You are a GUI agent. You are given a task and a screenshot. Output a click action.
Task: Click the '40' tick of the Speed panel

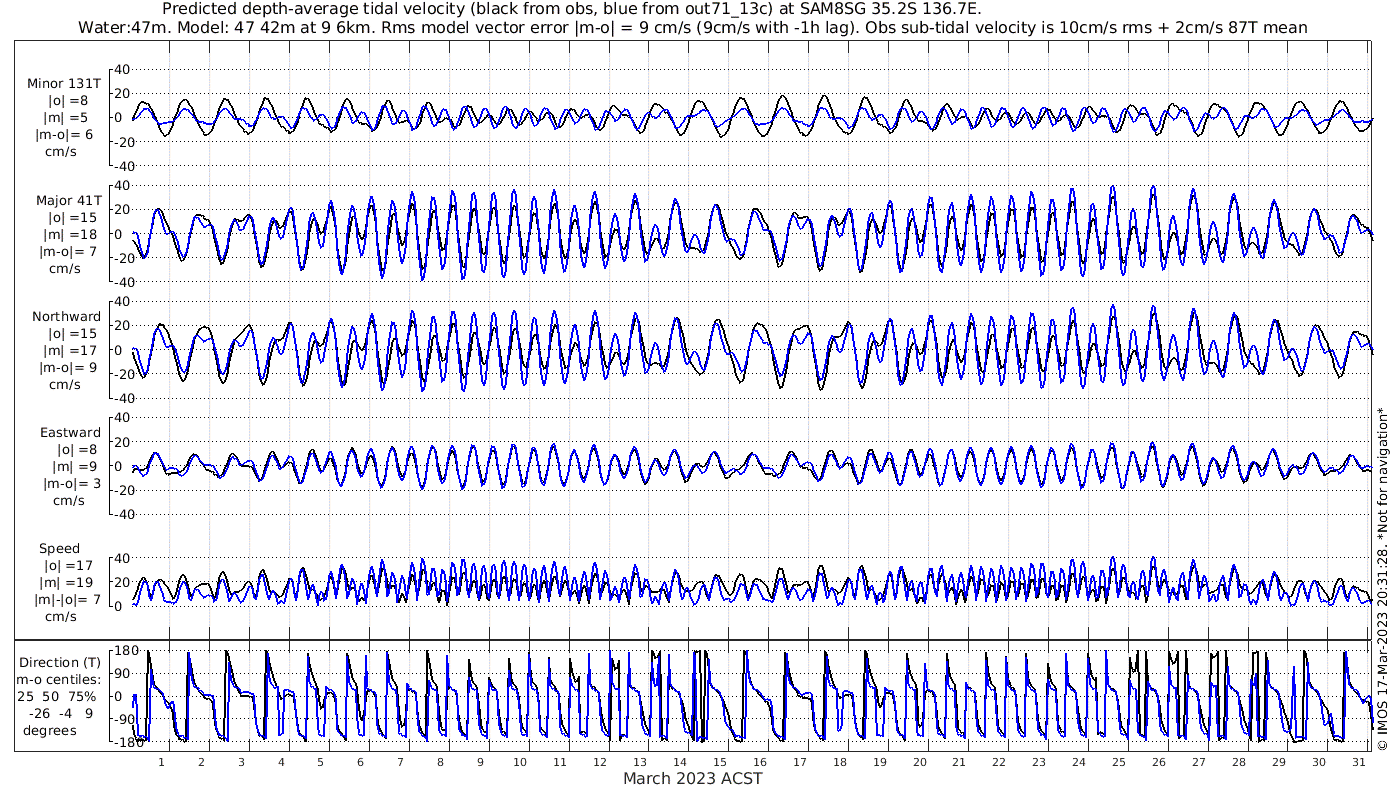tap(123, 558)
